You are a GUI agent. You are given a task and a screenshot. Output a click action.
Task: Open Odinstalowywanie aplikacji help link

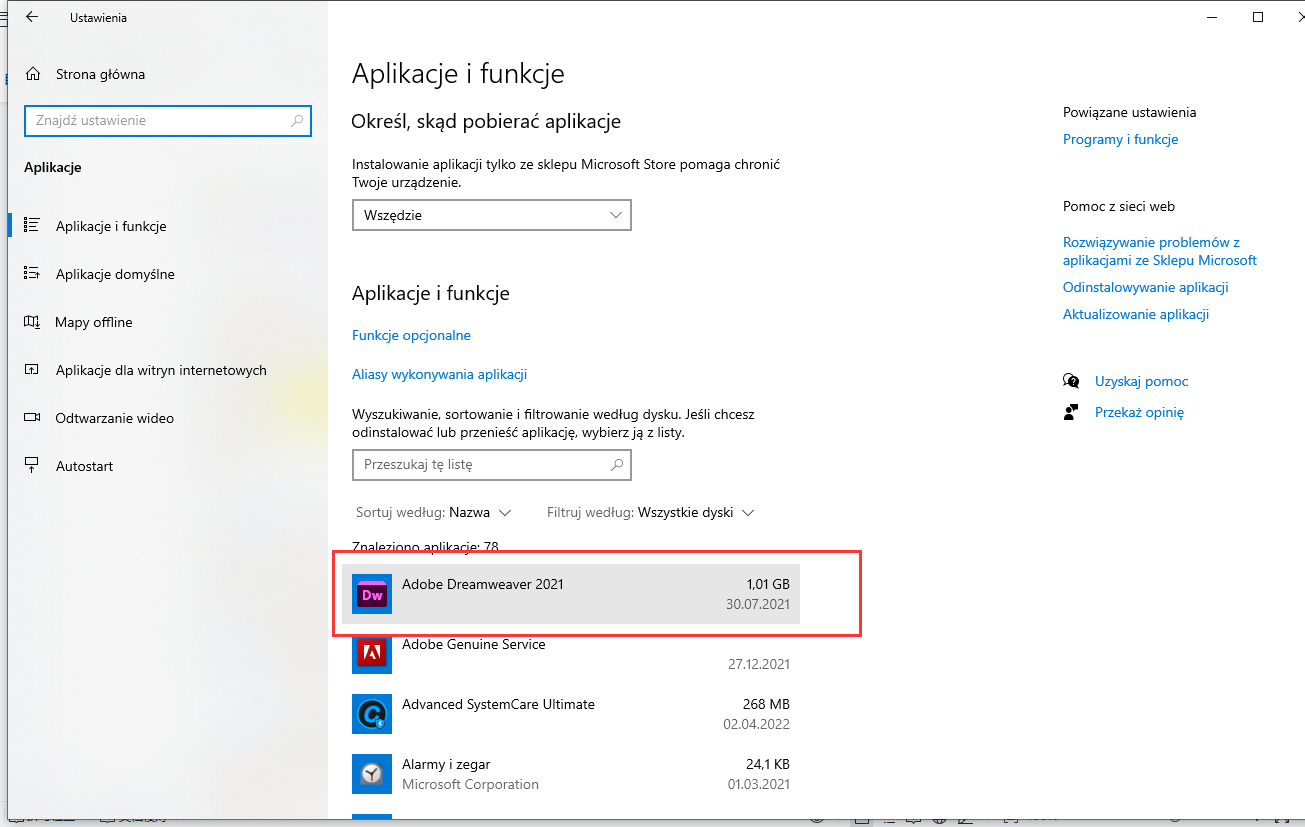1145,287
